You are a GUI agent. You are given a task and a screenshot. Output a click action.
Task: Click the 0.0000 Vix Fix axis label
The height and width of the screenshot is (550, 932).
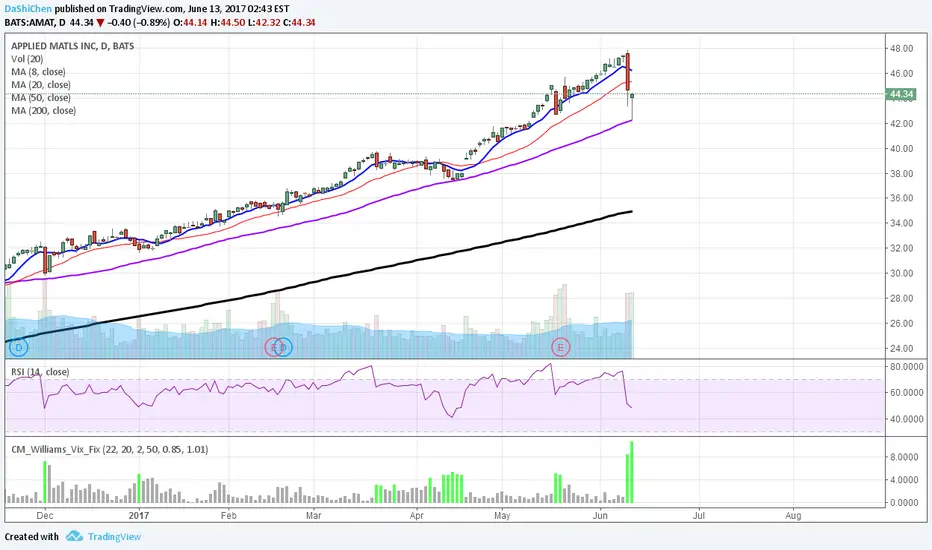pyautogui.click(x=906, y=502)
